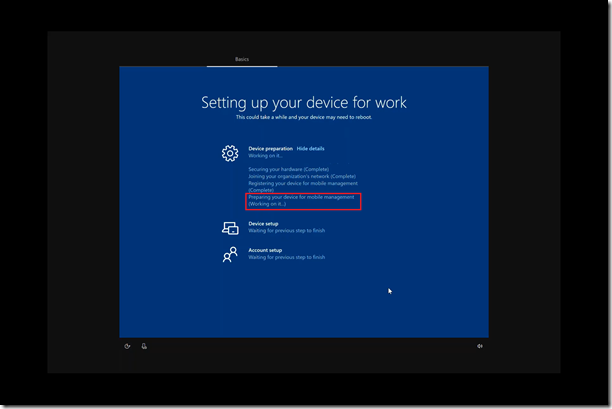The height and width of the screenshot is (409, 612).
Task: Click Registering your device for mobile management
Action: pyautogui.click(x=301, y=184)
